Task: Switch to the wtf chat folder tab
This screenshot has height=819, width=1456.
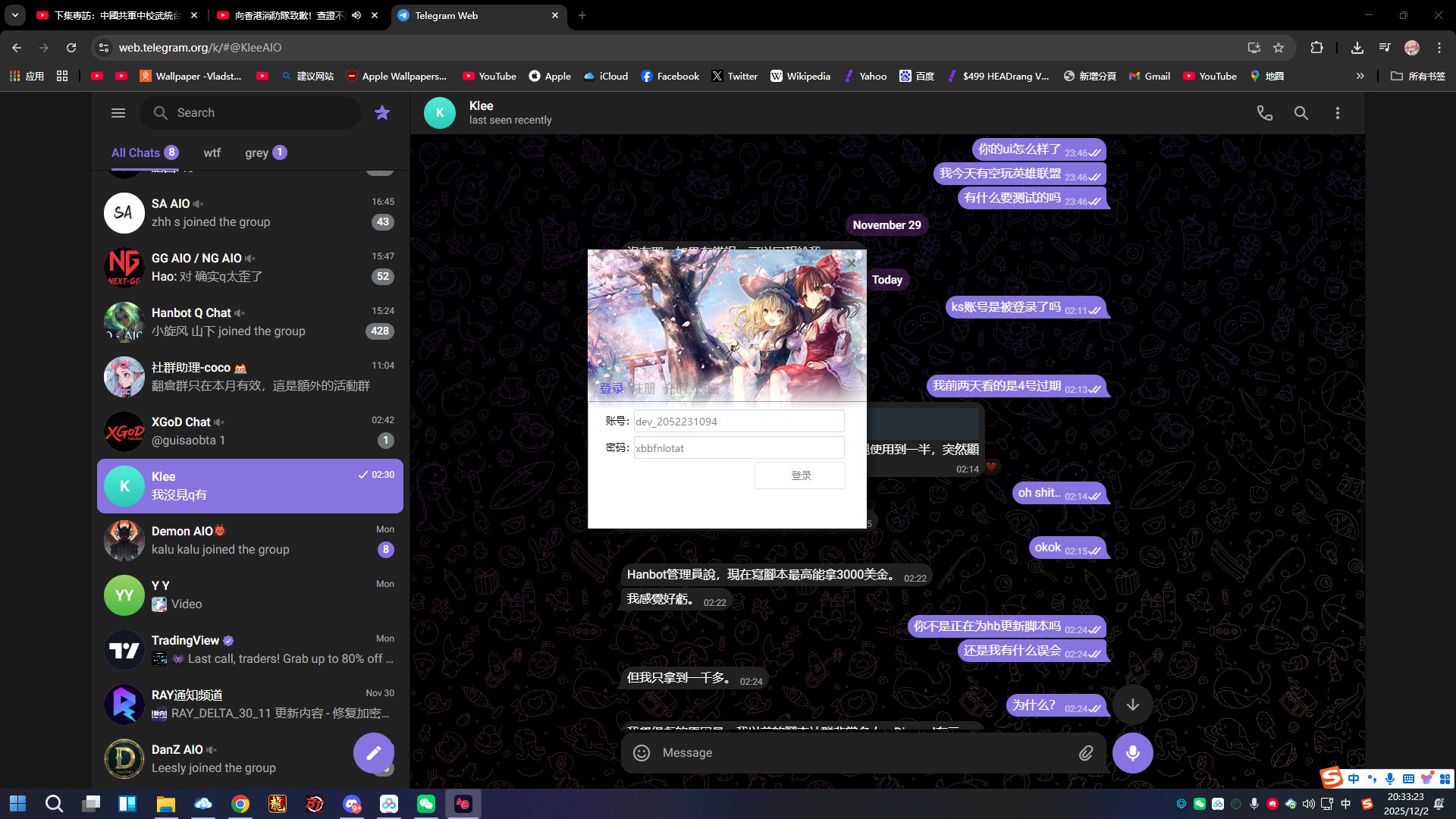Action: pos(212,152)
